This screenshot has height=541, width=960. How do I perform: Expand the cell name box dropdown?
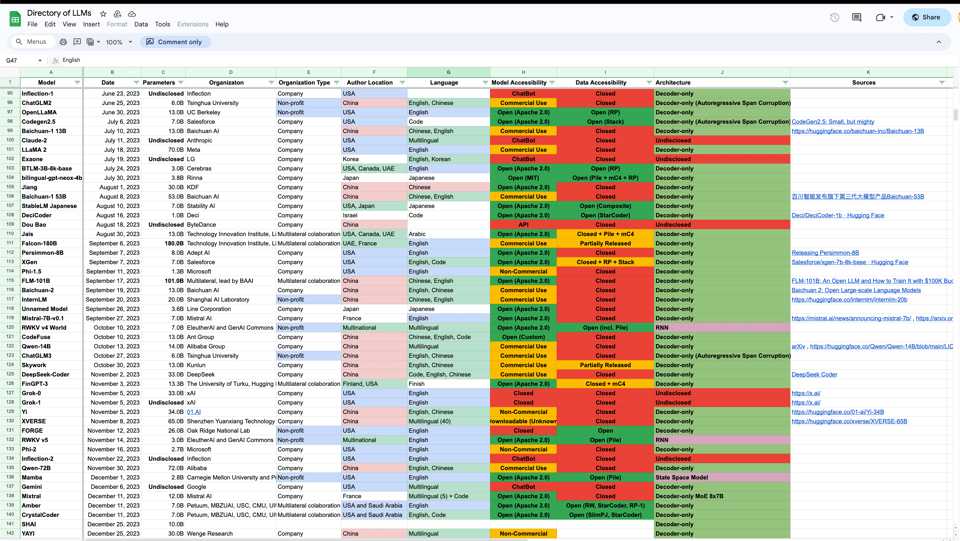pyautogui.click(x=40, y=60)
